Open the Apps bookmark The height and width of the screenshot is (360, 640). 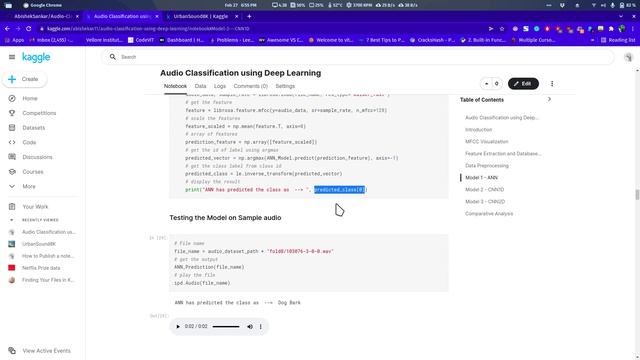pyautogui.click(x=15, y=40)
